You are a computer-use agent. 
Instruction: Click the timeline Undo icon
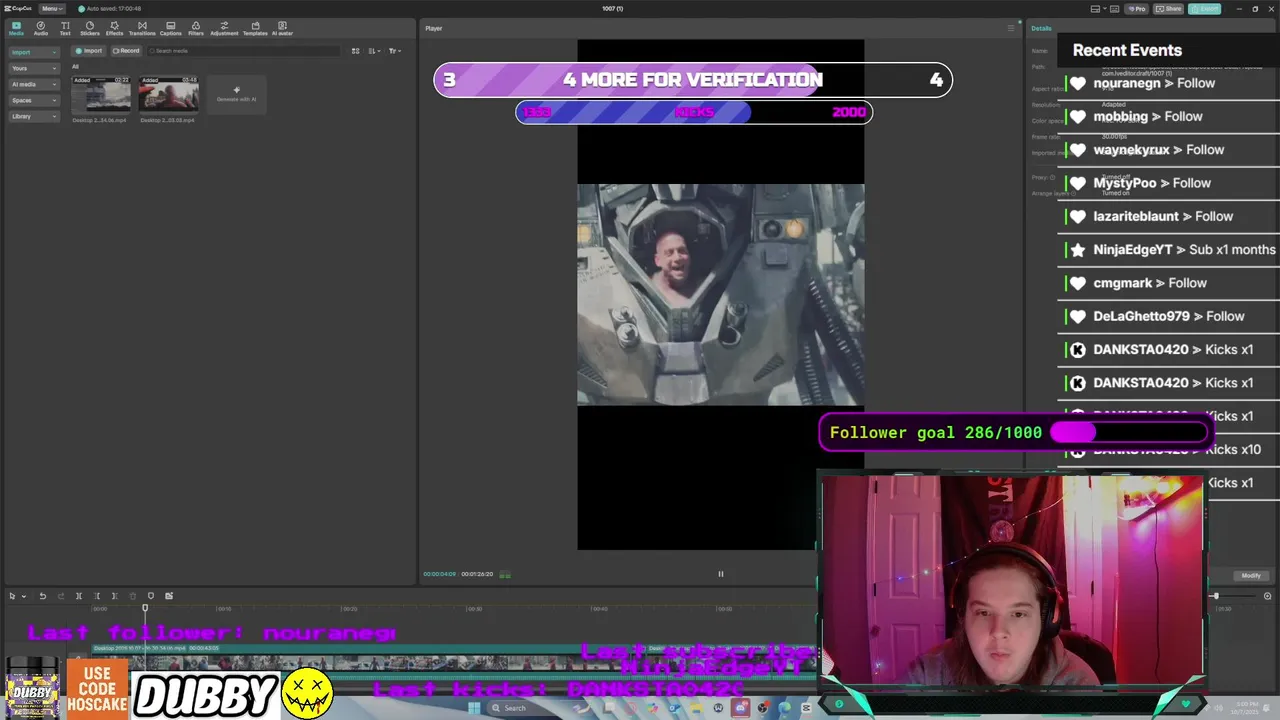(43, 596)
